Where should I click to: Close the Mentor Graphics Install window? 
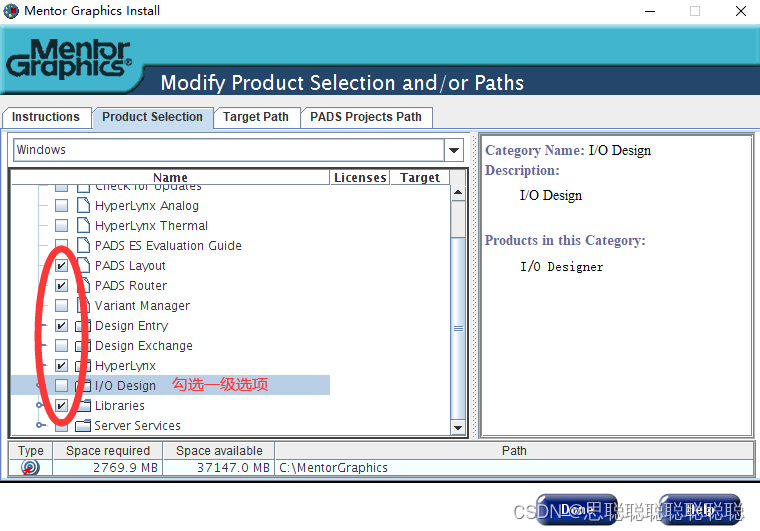[741, 11]
